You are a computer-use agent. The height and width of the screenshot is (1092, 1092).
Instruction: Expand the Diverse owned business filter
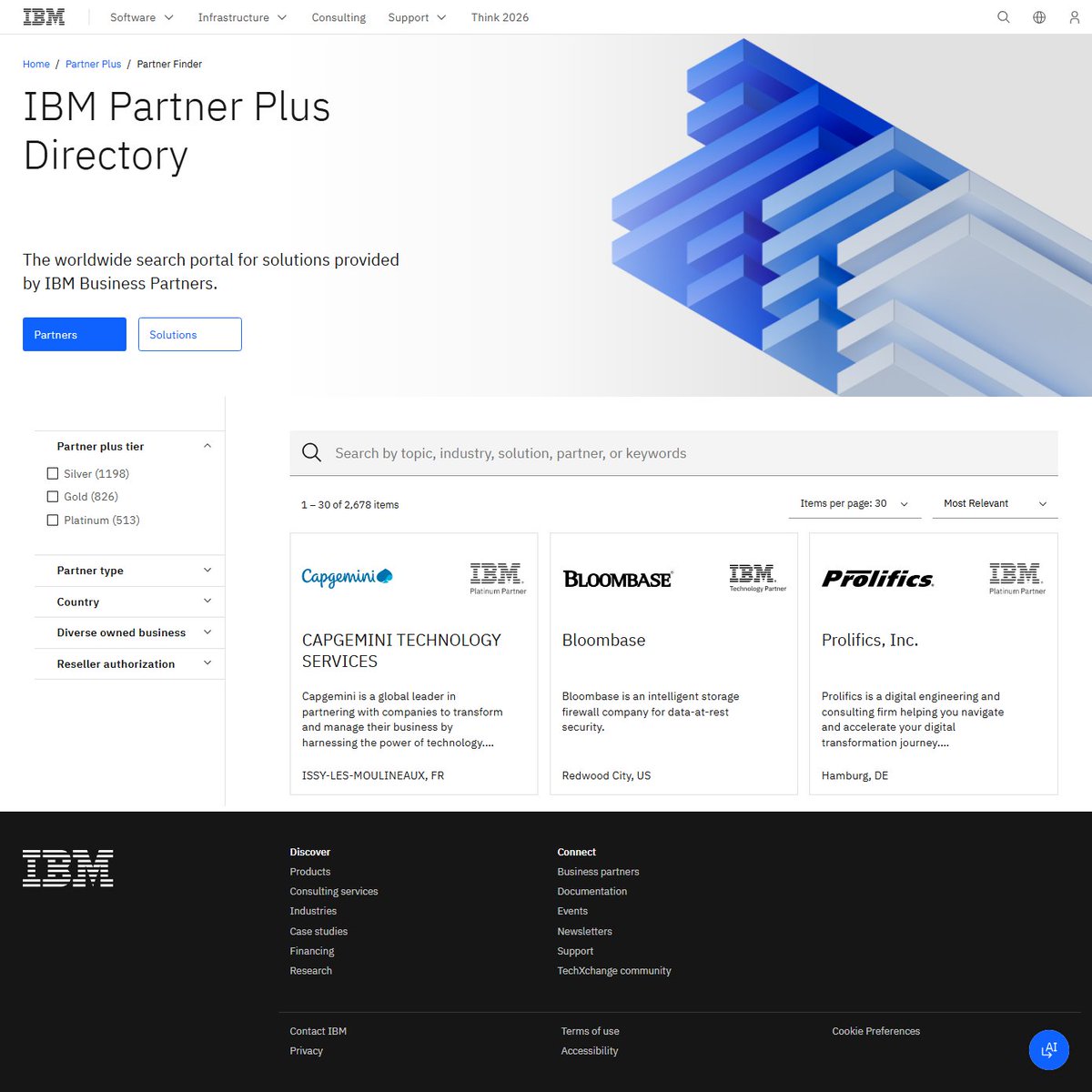129,632
